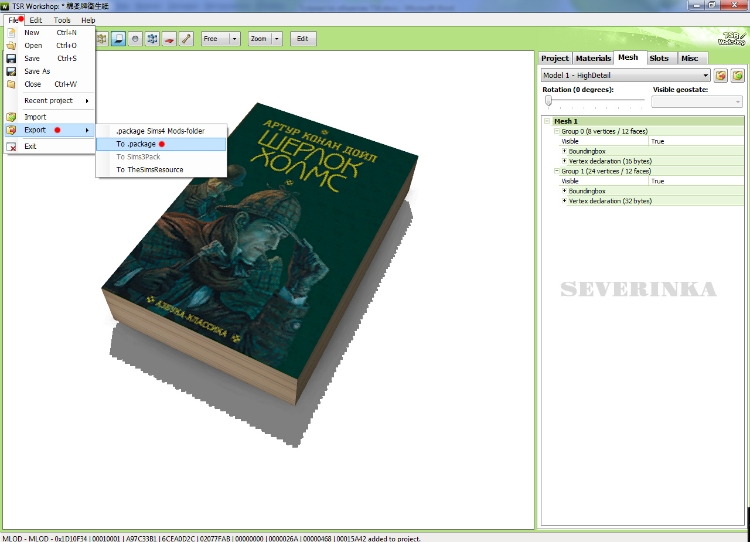Toggle the floor display toolbar button

click(118, 39)
